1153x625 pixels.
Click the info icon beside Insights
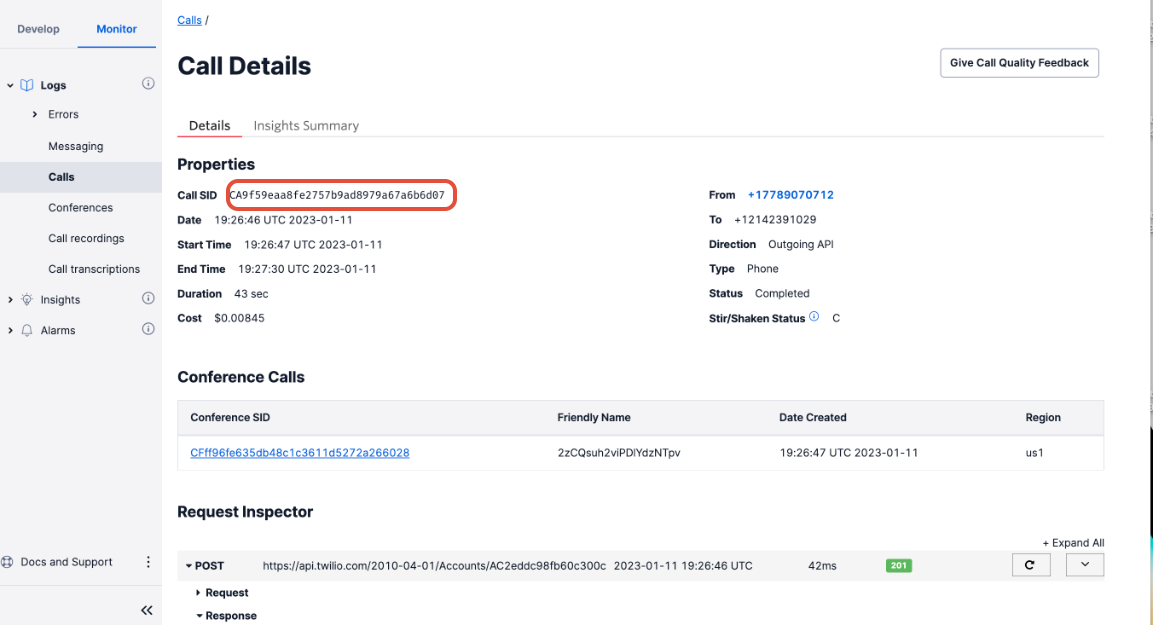(148, 298)
